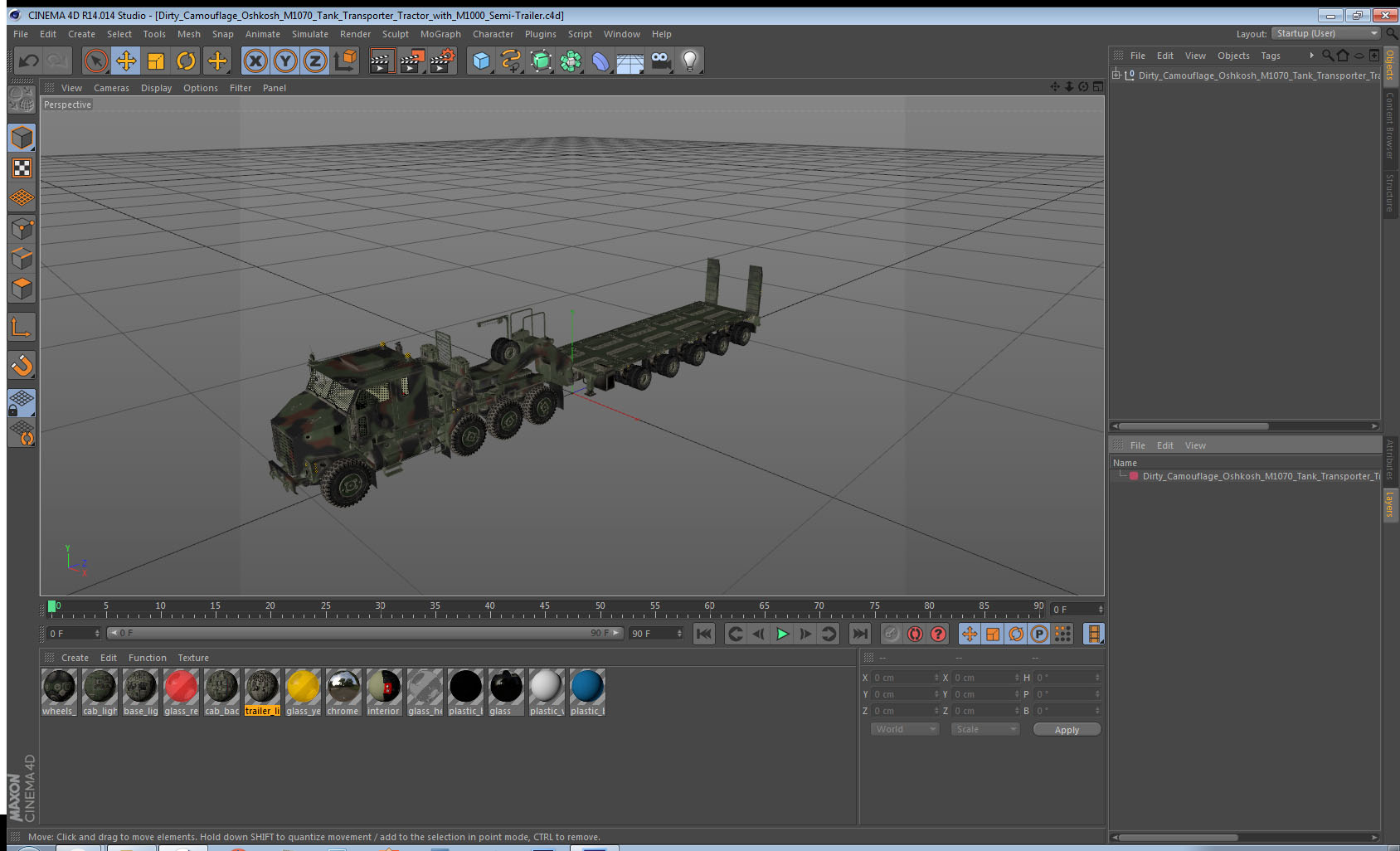Viewport: 1400px width, 851px height.
Task: Play animation forward
Action: (x=782, y=634)
